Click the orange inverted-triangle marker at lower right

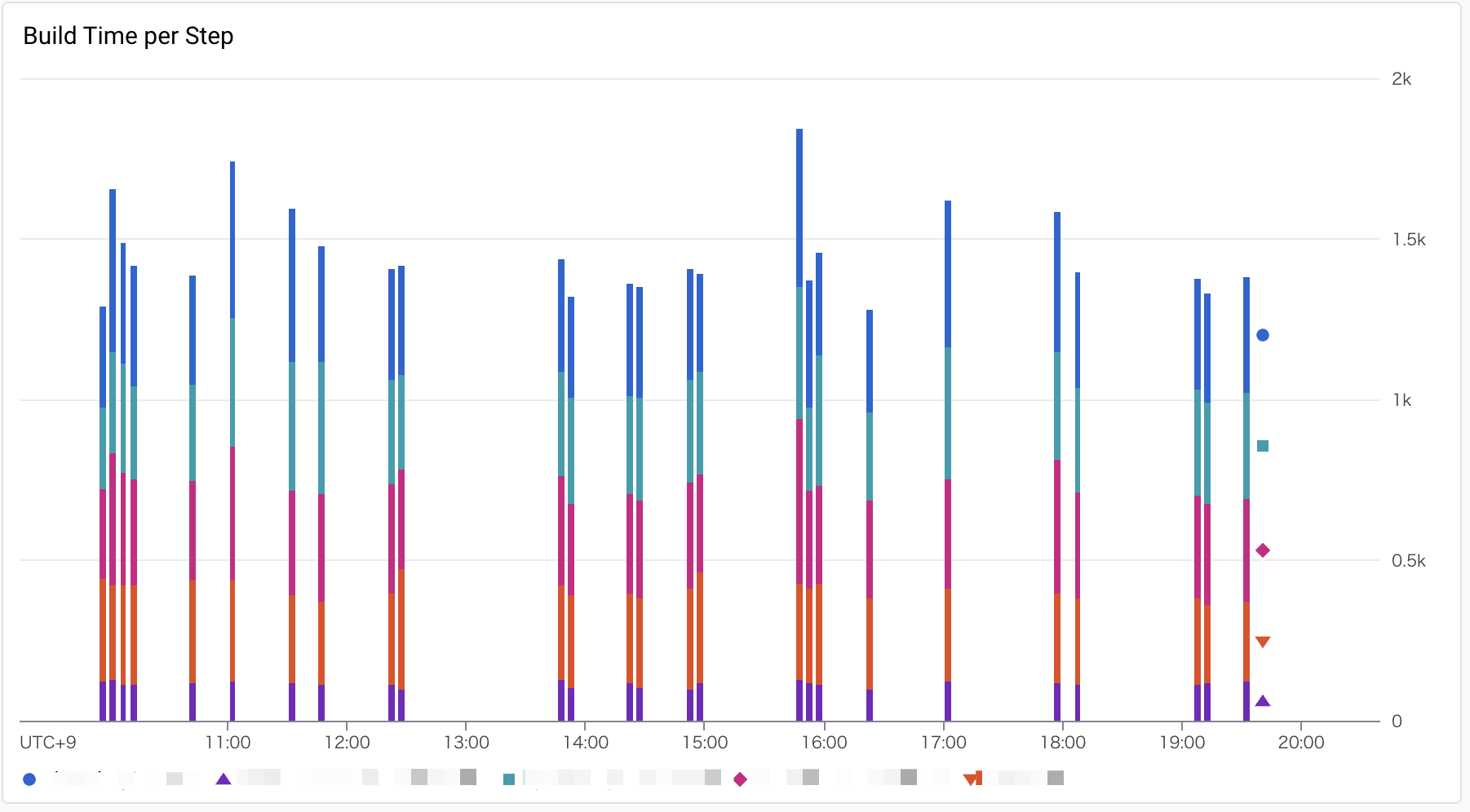(x=1264, y=642)
